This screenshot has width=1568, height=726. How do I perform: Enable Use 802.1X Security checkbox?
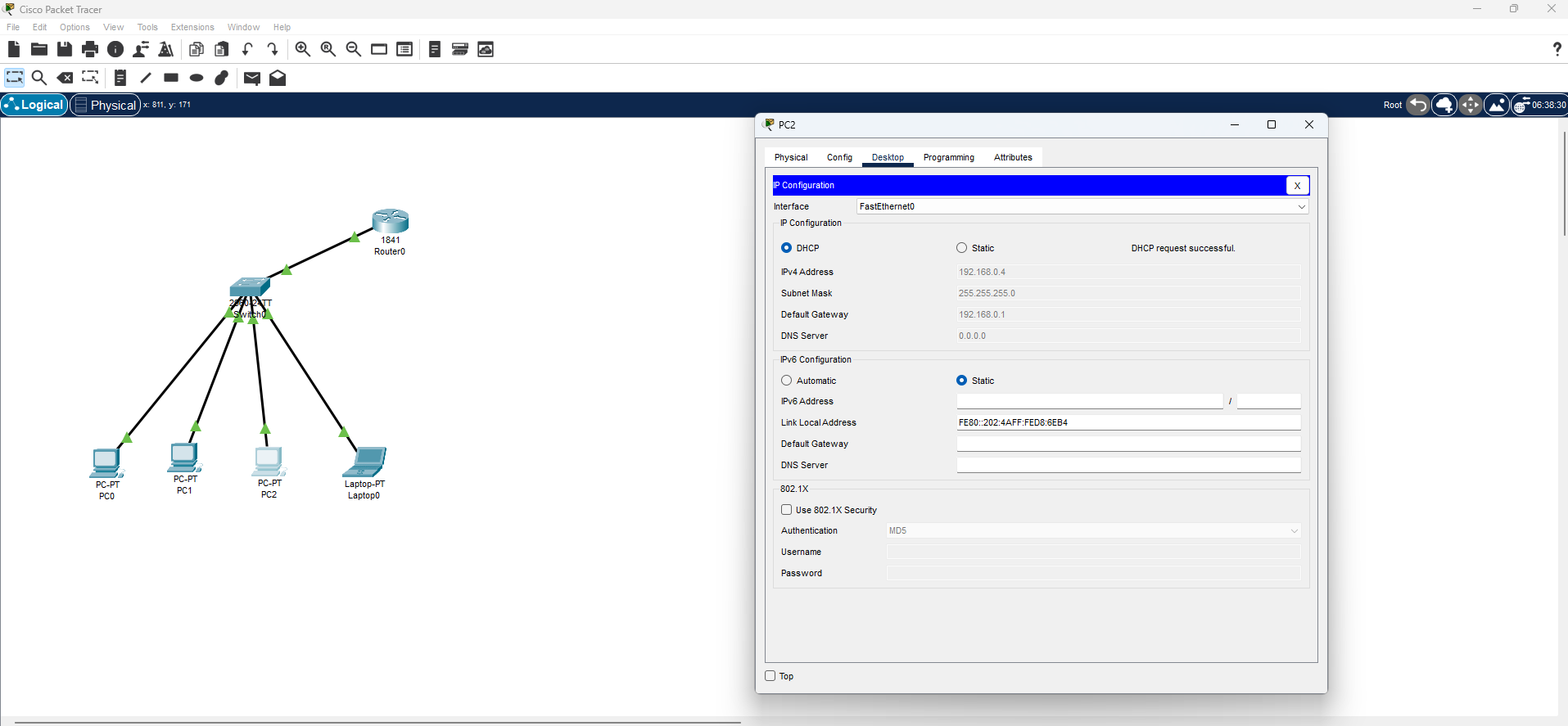(787, 510)
